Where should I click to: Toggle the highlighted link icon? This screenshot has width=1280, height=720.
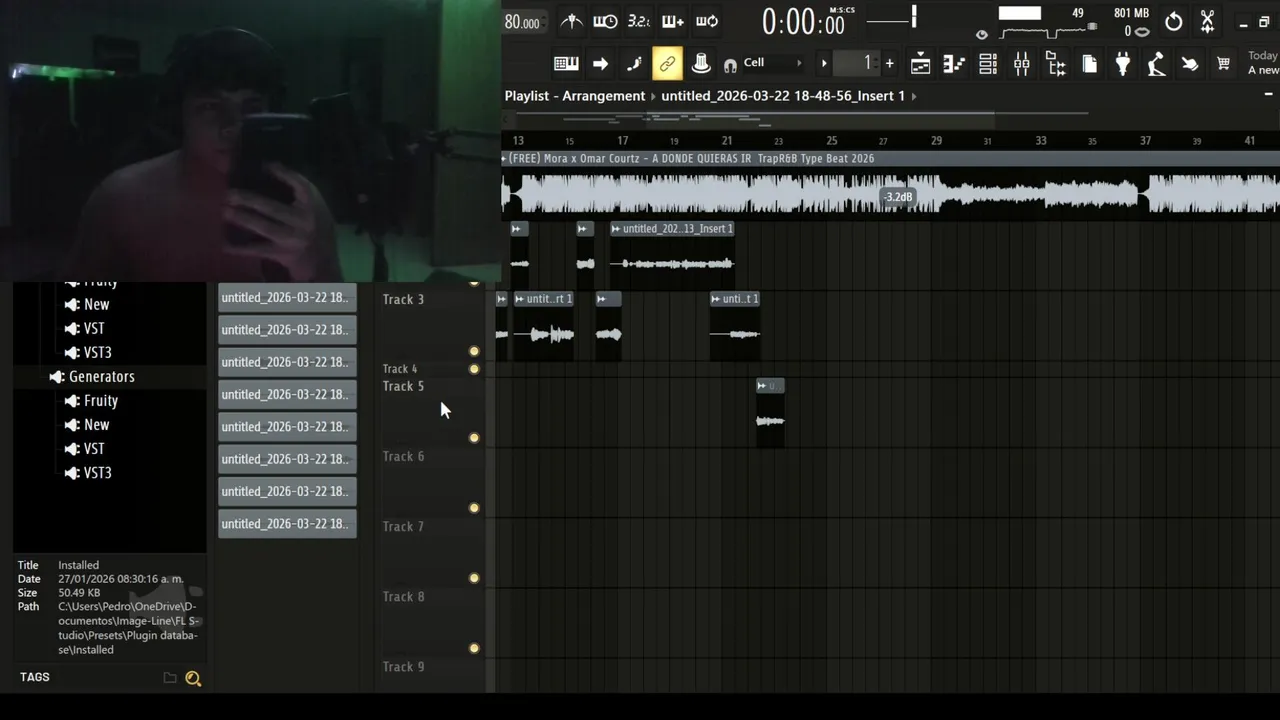[667, 64]
